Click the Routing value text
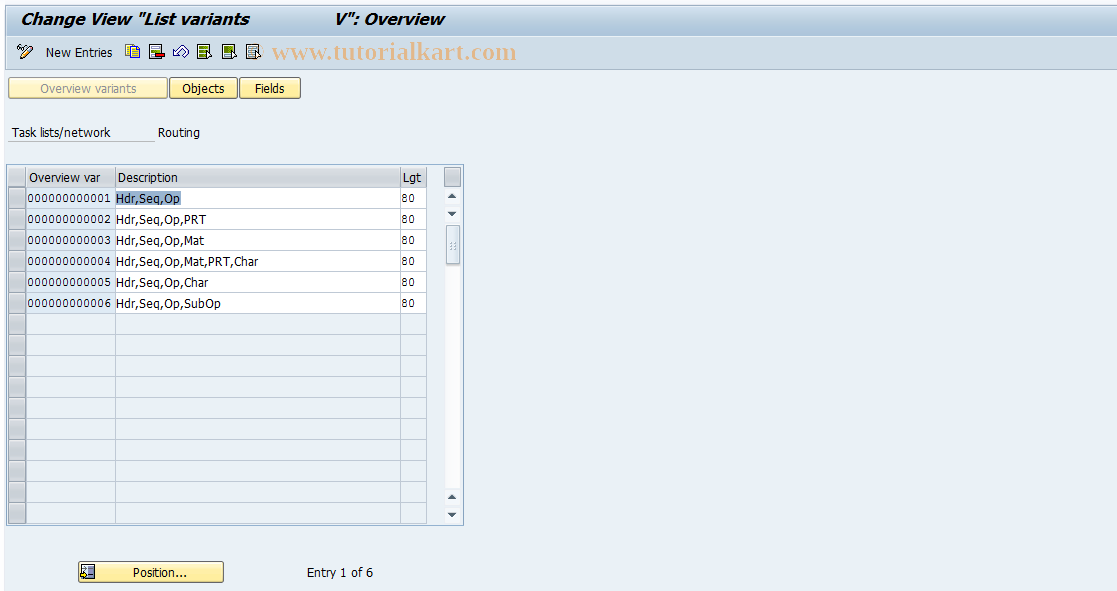 (x=179, y=132)
